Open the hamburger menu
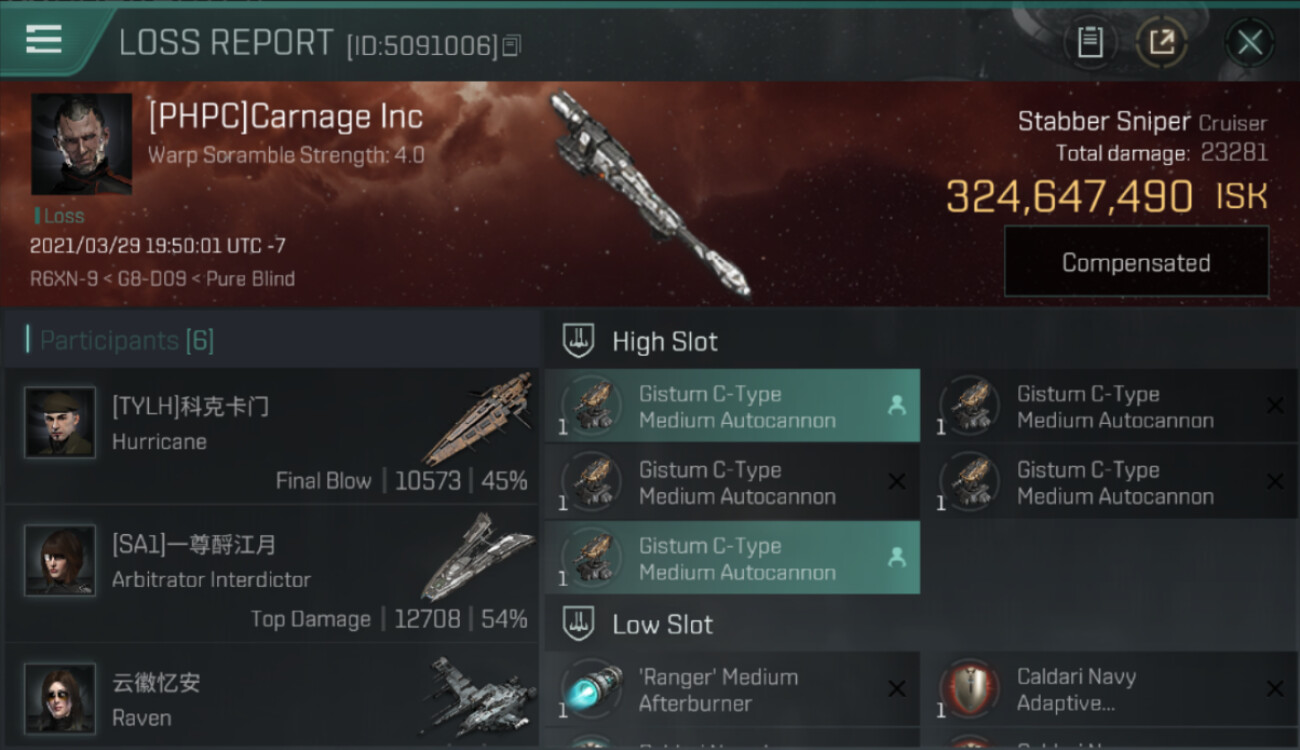The image size is (1300, 750). [43, 40]
